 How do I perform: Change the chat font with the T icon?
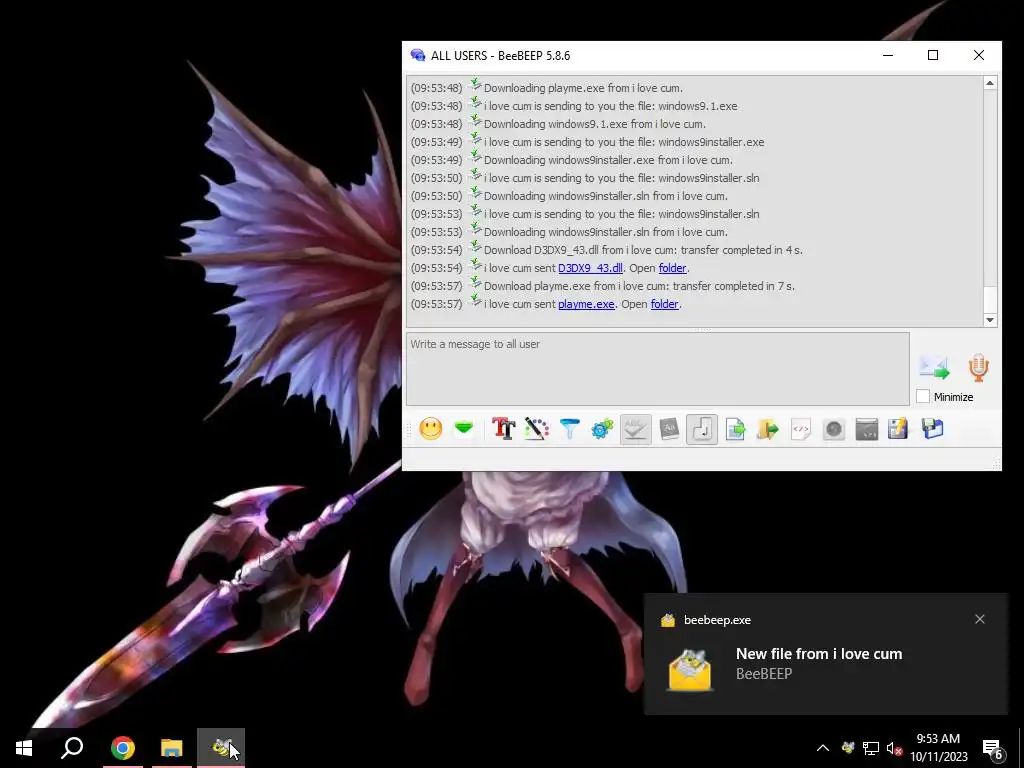pyautogui.click(x=504, y=429)
